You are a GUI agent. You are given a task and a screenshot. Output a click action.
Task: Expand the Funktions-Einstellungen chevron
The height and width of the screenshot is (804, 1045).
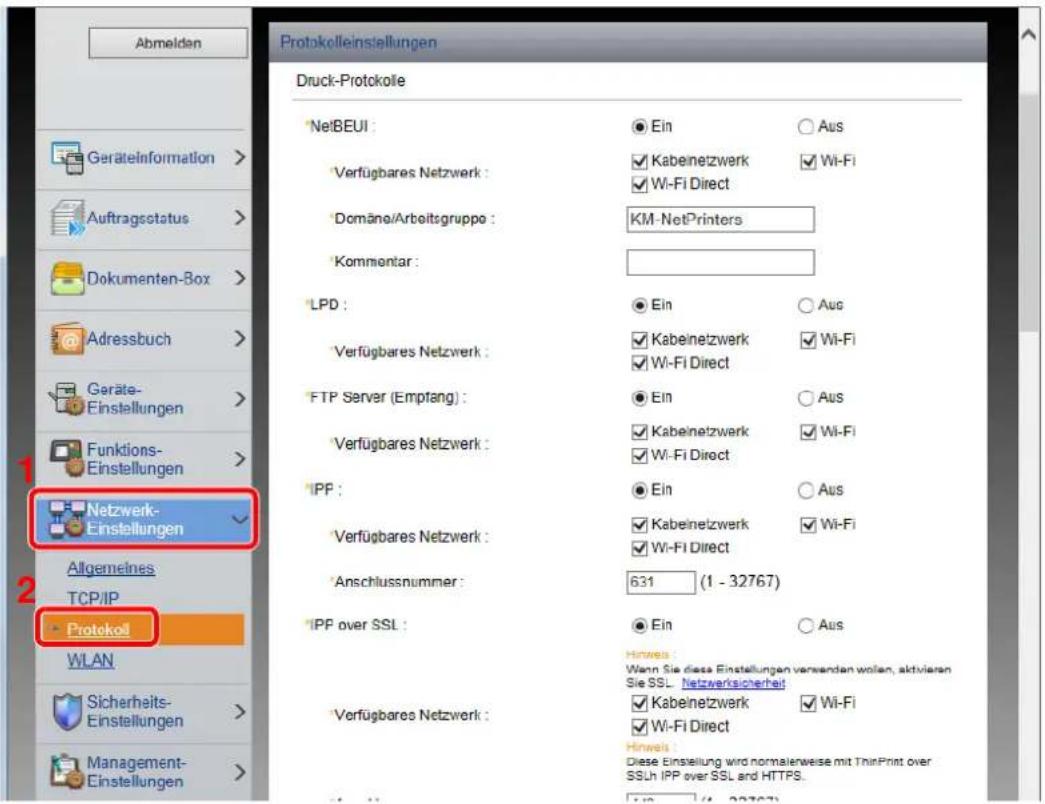coord(240,459)
